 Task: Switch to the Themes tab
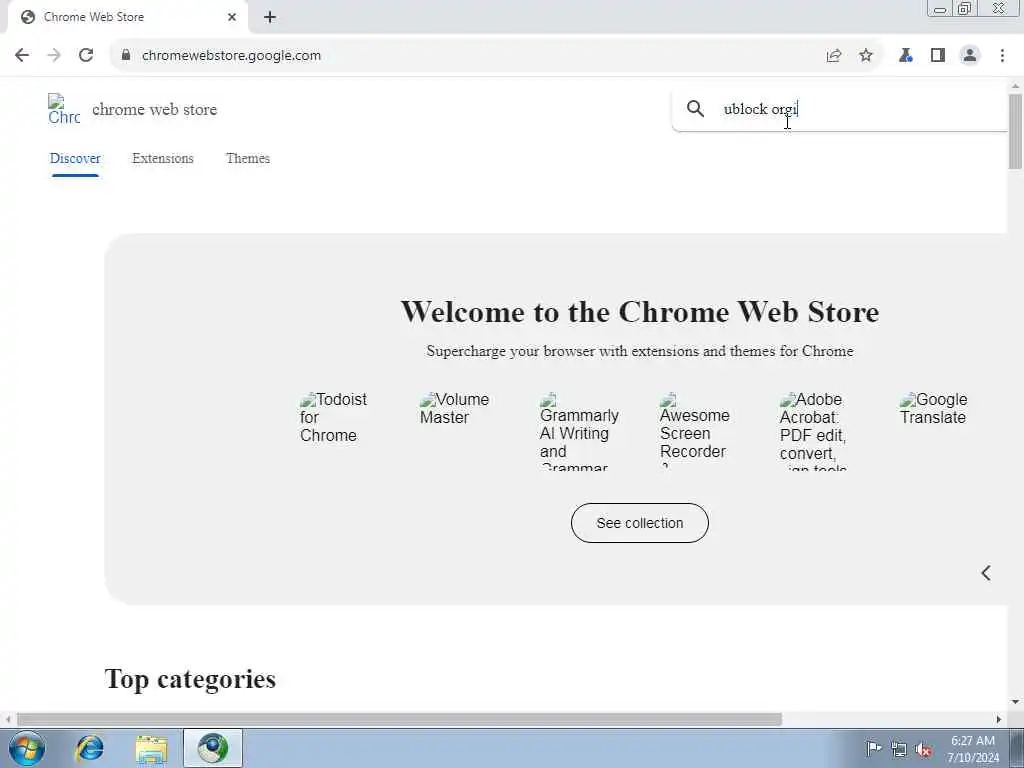(x=248, y=158)
